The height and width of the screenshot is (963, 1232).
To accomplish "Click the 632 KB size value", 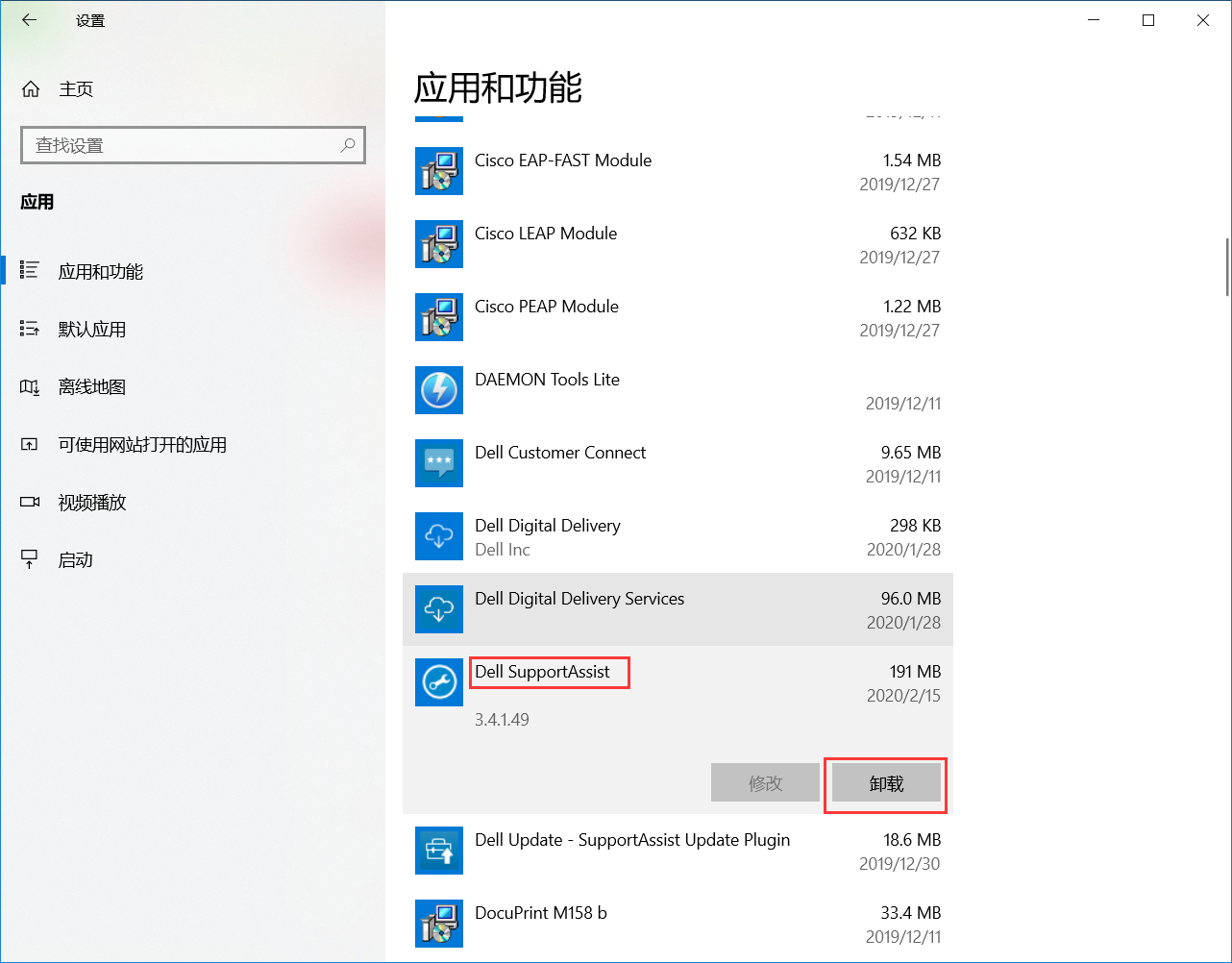I will coord(916,234).
